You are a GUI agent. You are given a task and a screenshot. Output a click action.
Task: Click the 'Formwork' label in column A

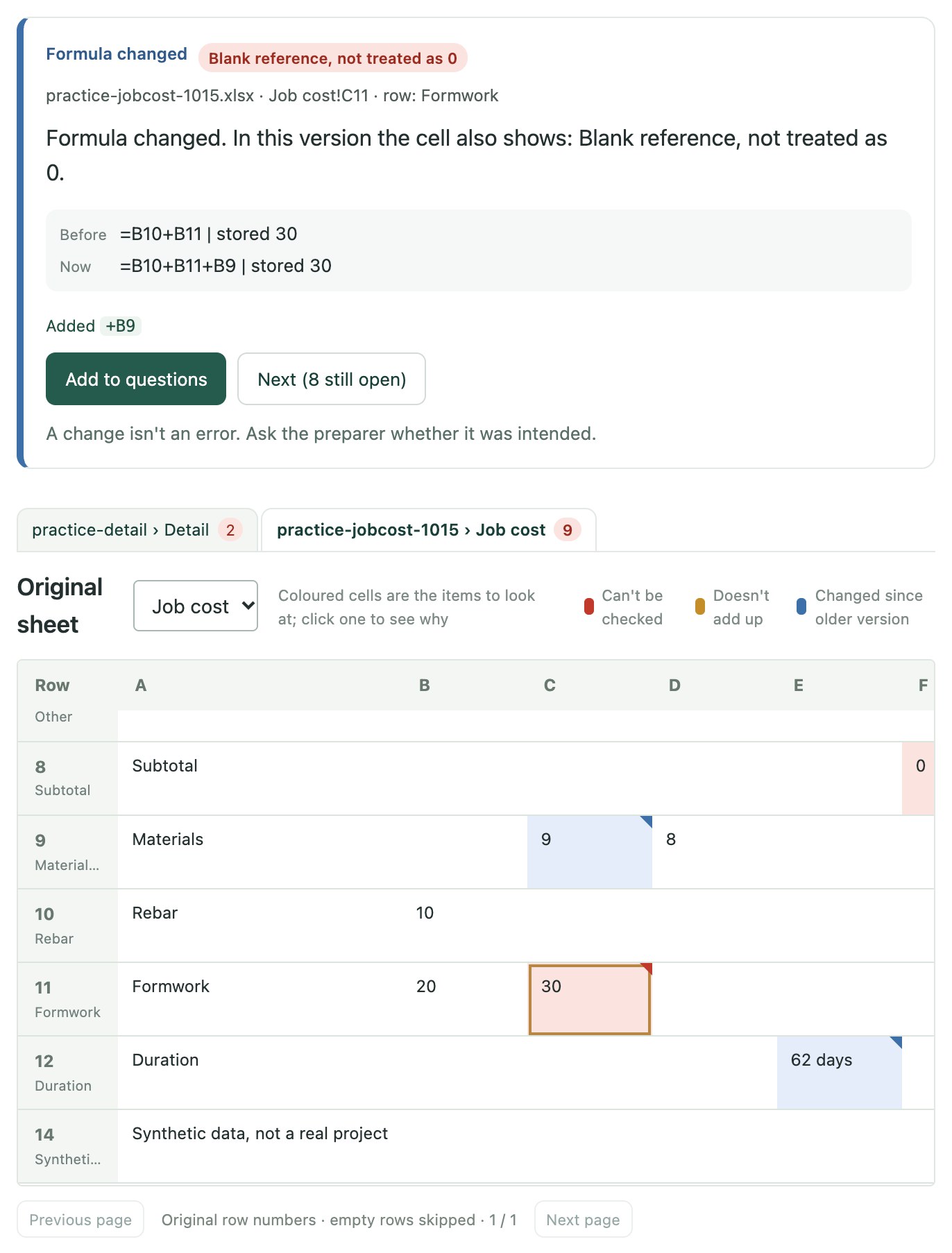point(171,987)
